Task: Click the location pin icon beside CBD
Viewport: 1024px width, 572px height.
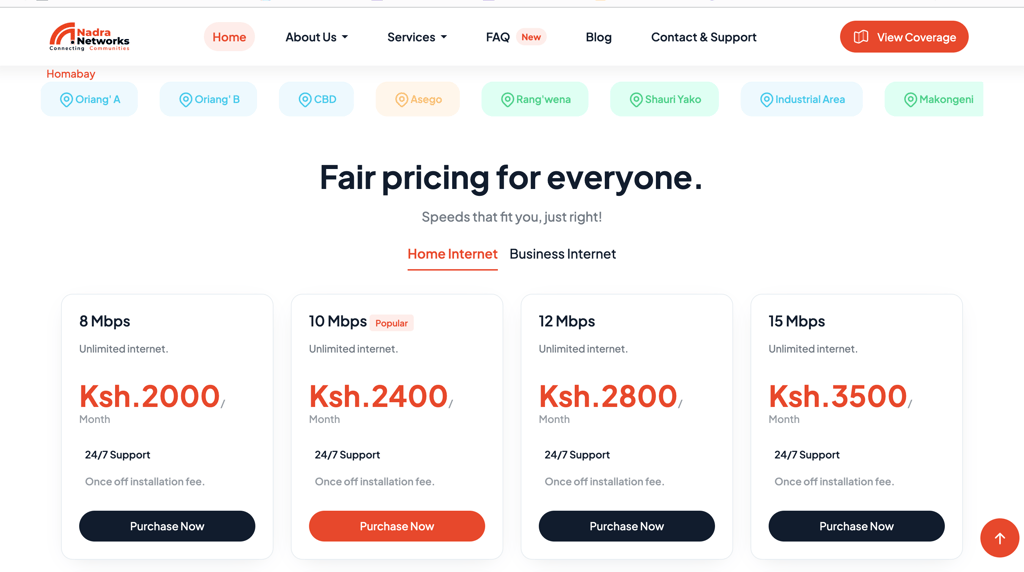Action: [305, 99]
